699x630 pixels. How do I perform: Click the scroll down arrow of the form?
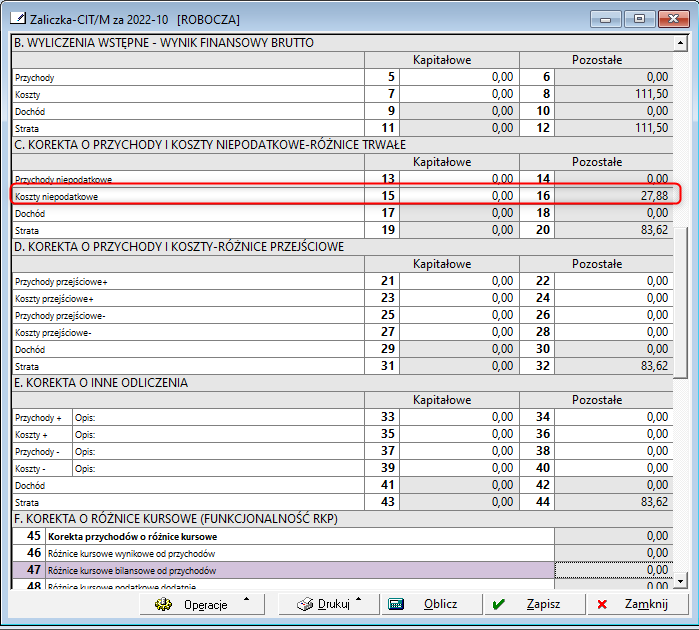680,581
